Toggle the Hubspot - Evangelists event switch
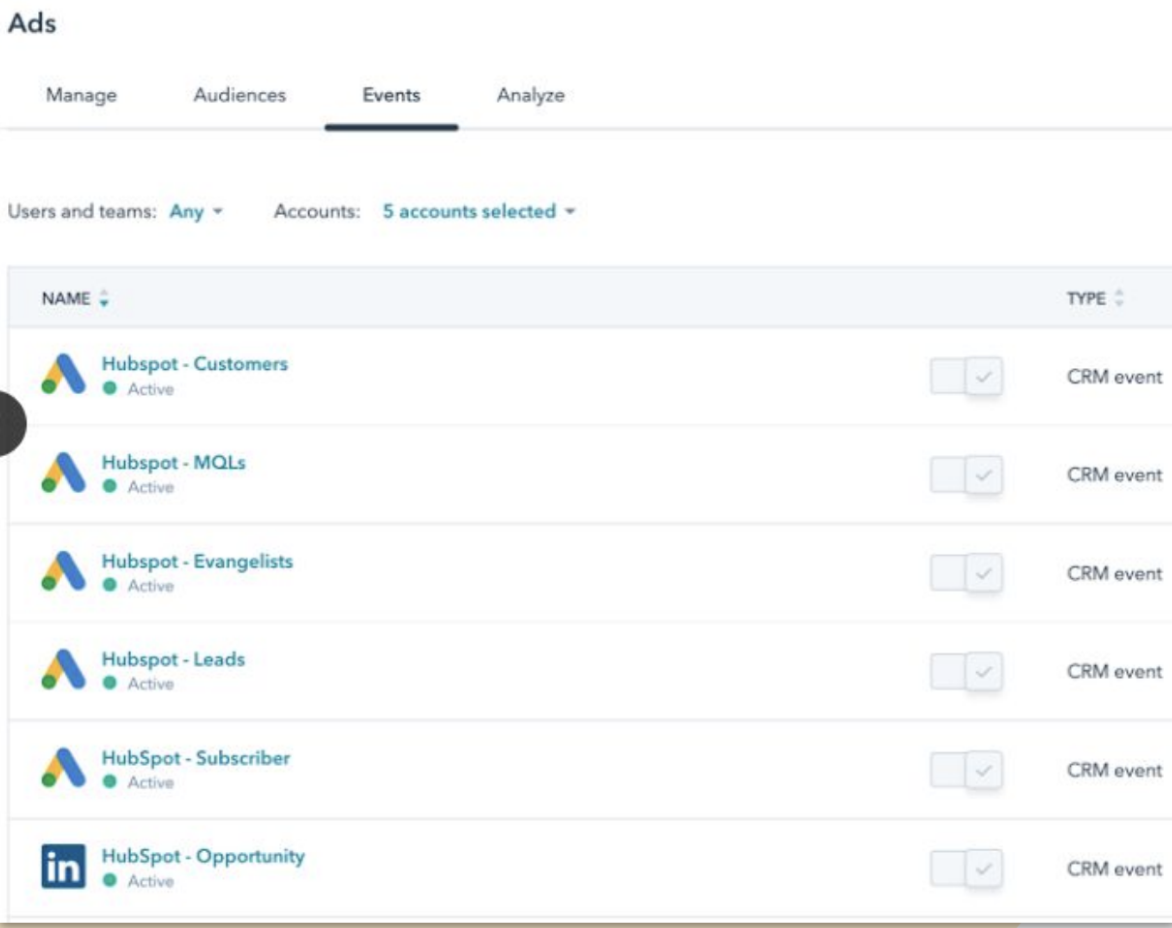 (x=966, y=573)
